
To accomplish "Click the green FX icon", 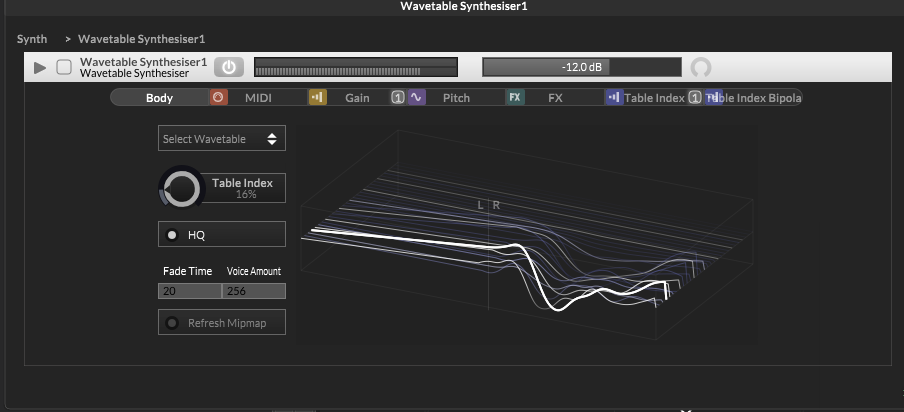I will tap(514, 98).
